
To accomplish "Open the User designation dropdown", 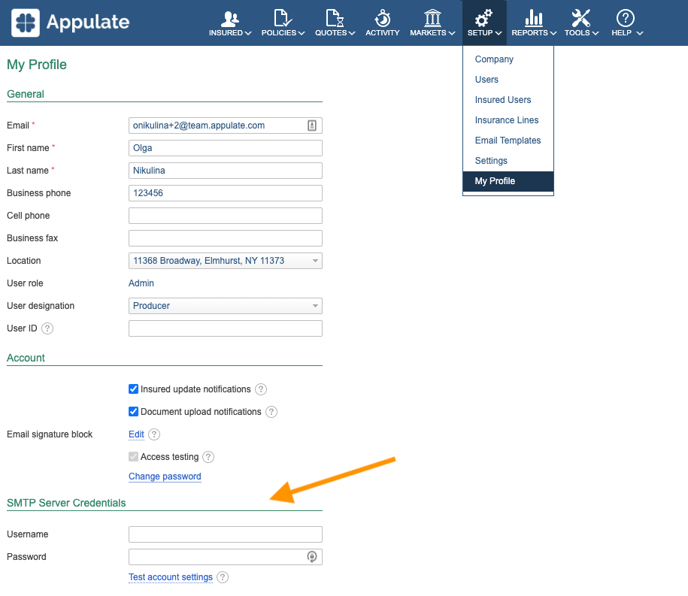I will tap(225, 306).
